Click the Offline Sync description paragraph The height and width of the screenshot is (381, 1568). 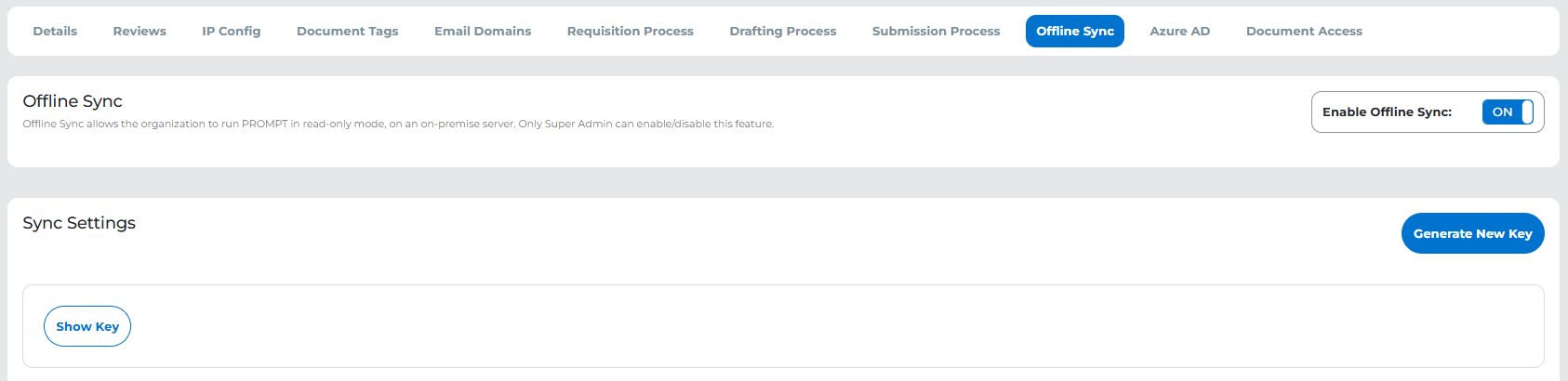tap(398, 124)
